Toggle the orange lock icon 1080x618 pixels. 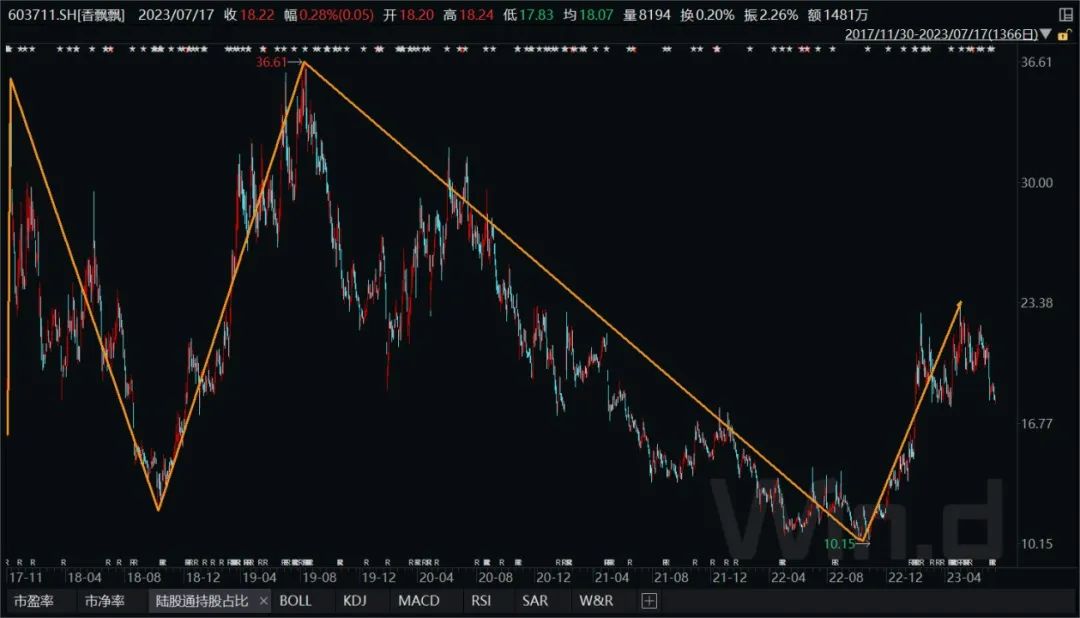coord(1066,33)
